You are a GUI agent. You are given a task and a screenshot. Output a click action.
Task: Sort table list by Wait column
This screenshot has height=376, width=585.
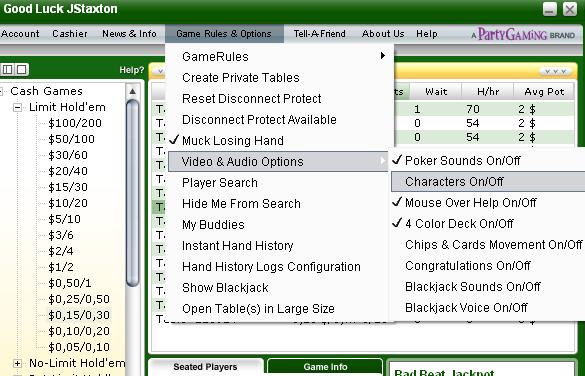(436, 91)
